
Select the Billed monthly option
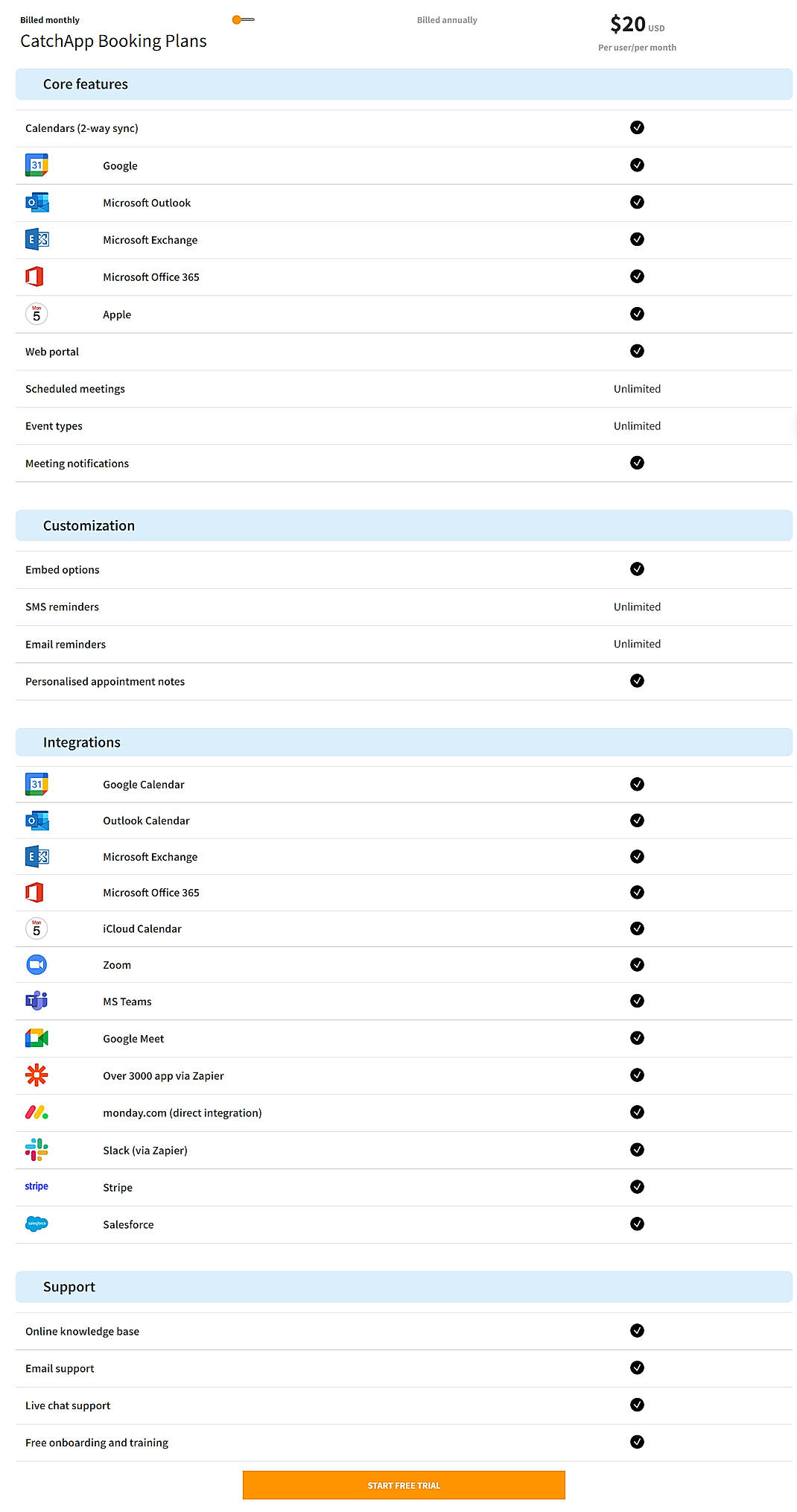tap(49, 19)
